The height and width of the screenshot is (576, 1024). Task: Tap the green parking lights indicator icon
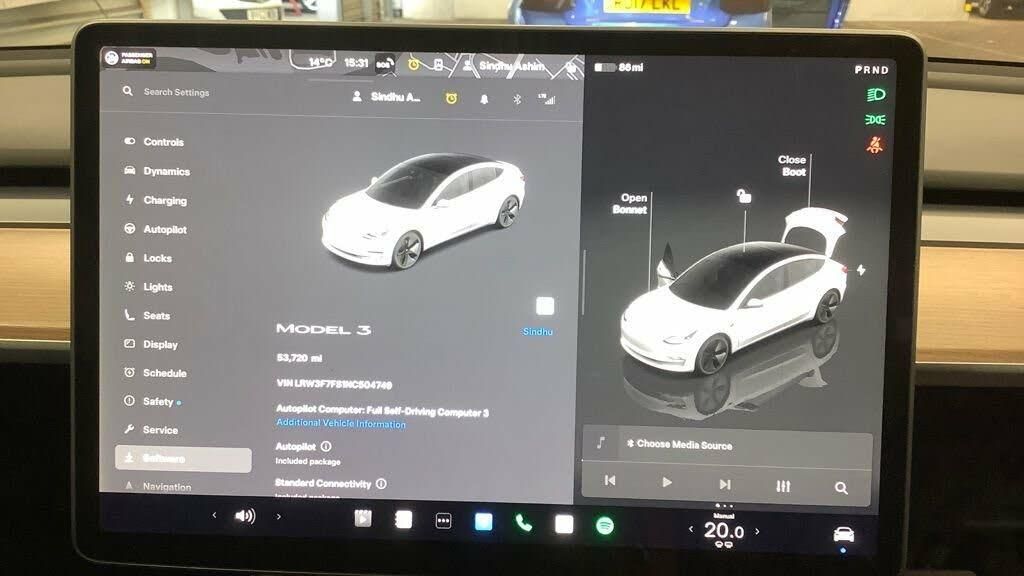click(x=875, y=120)
